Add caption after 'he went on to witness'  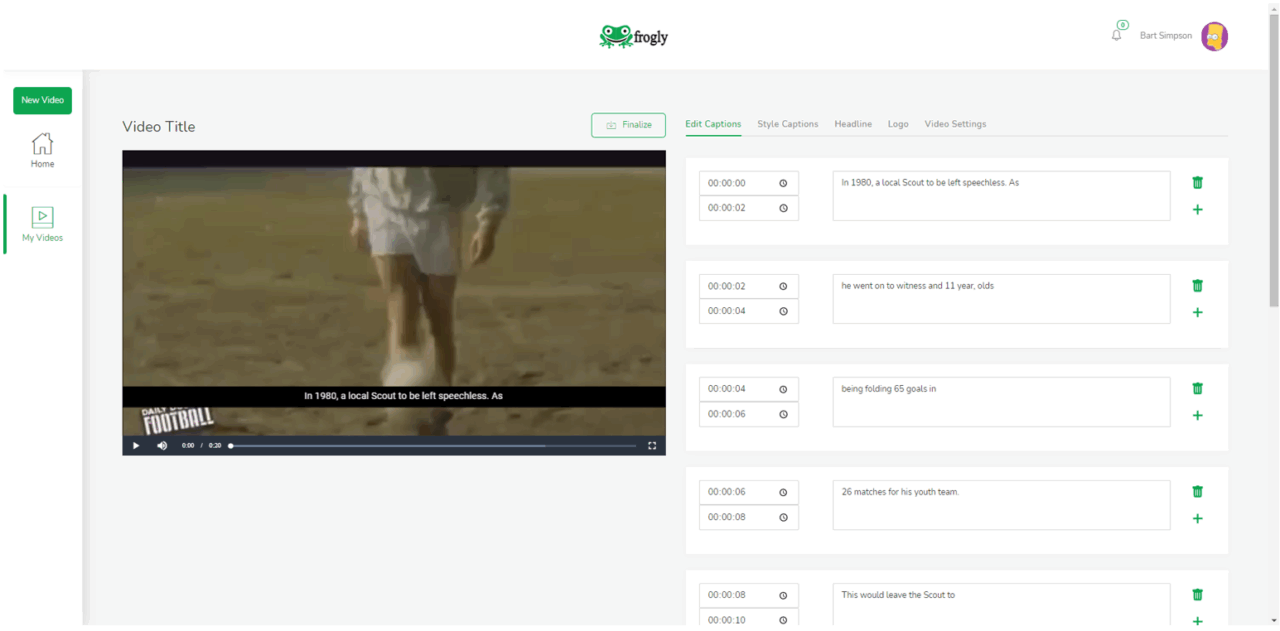tap(1197, 313)
